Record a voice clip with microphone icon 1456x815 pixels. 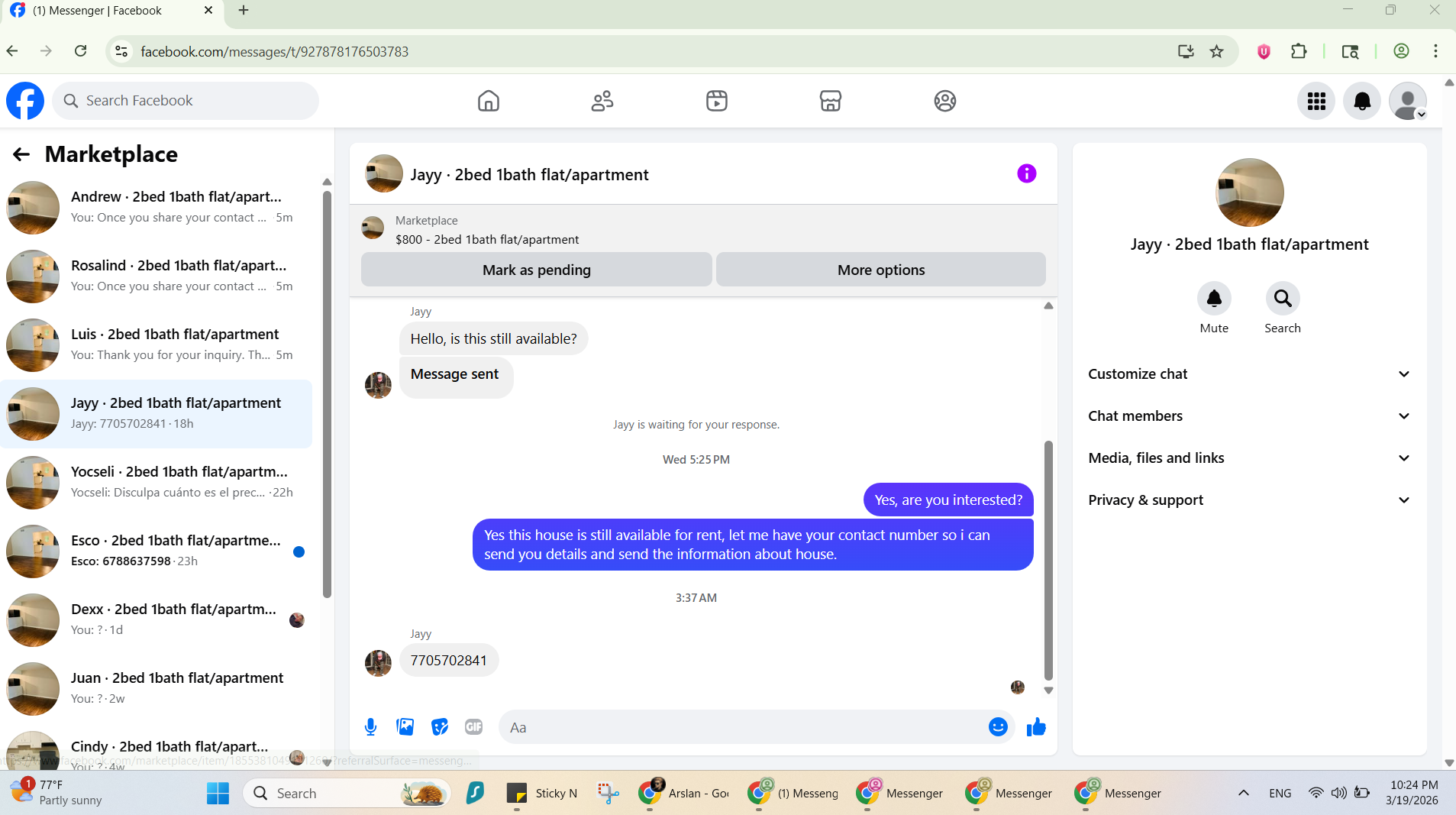tap(370, 727)
